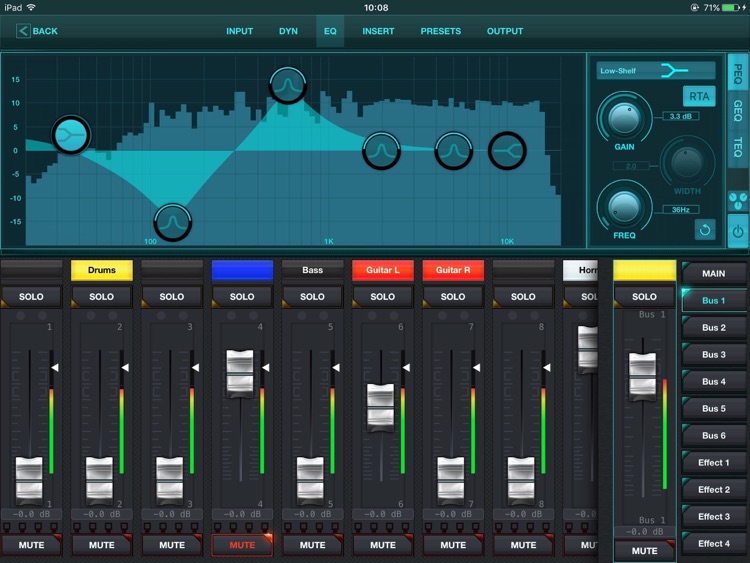Select the Bus 2 mix button
The image size is (750, 563).
click(x=713, y=327)
